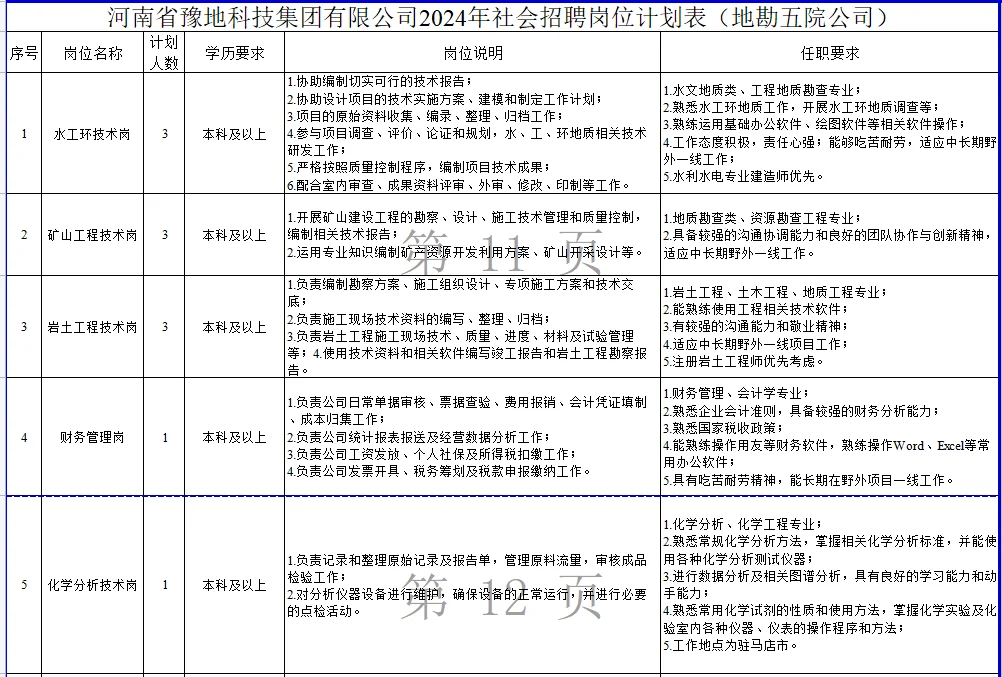Select serial number 4 cell
The width and height of the screenshot is (1002, 677).
[24, 437]
